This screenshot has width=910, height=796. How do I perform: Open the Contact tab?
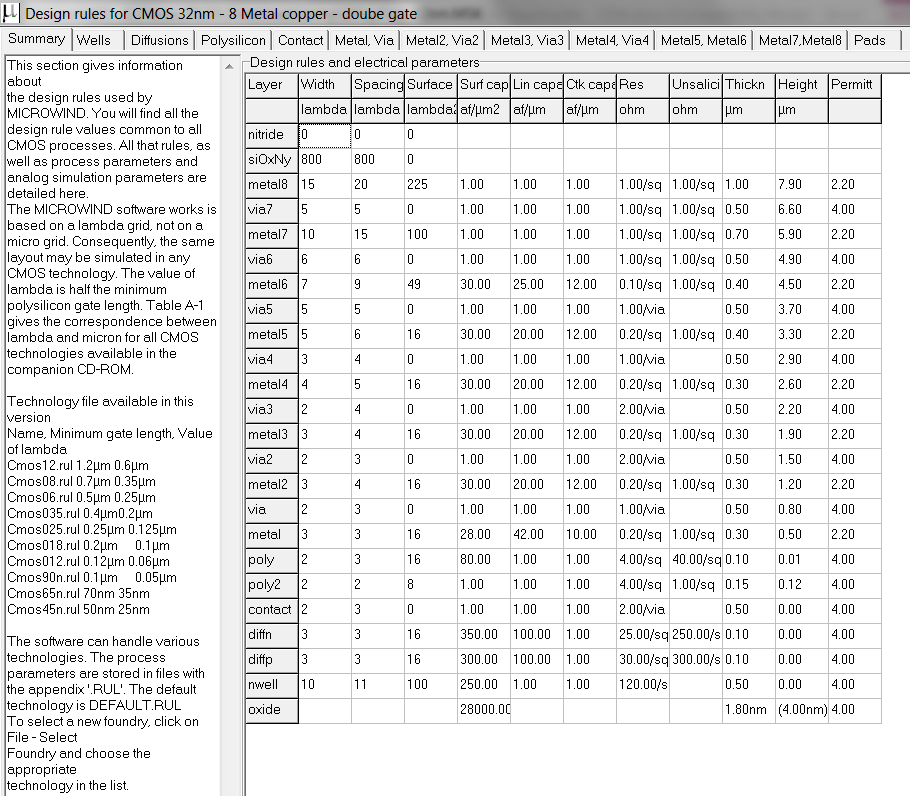[x=300, y=40]
